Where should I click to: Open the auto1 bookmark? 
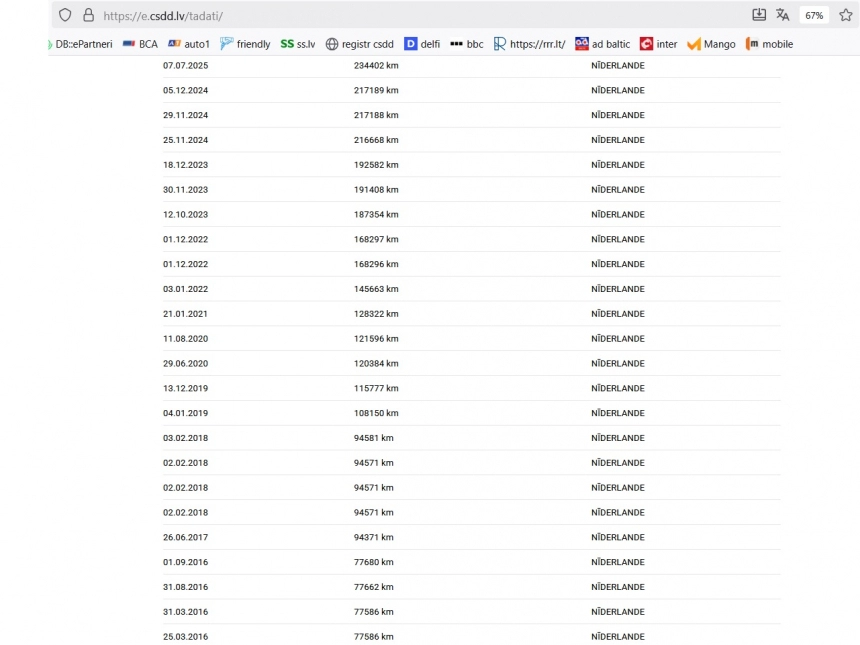(x=189, y=44)
